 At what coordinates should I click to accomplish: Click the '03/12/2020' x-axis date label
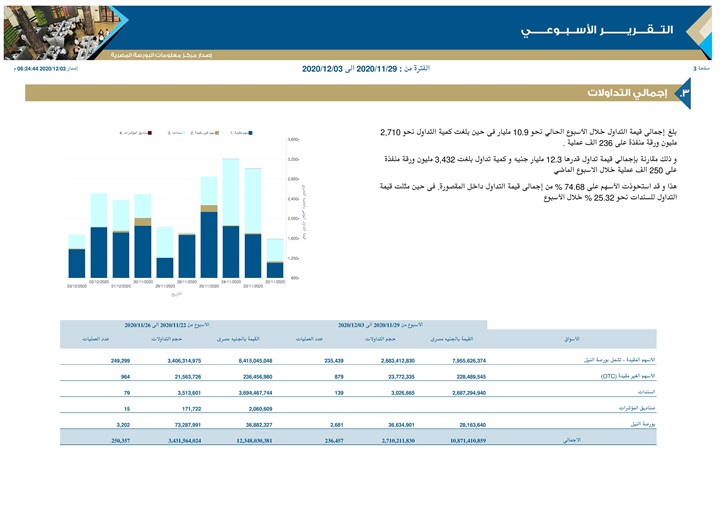point(77,286)
